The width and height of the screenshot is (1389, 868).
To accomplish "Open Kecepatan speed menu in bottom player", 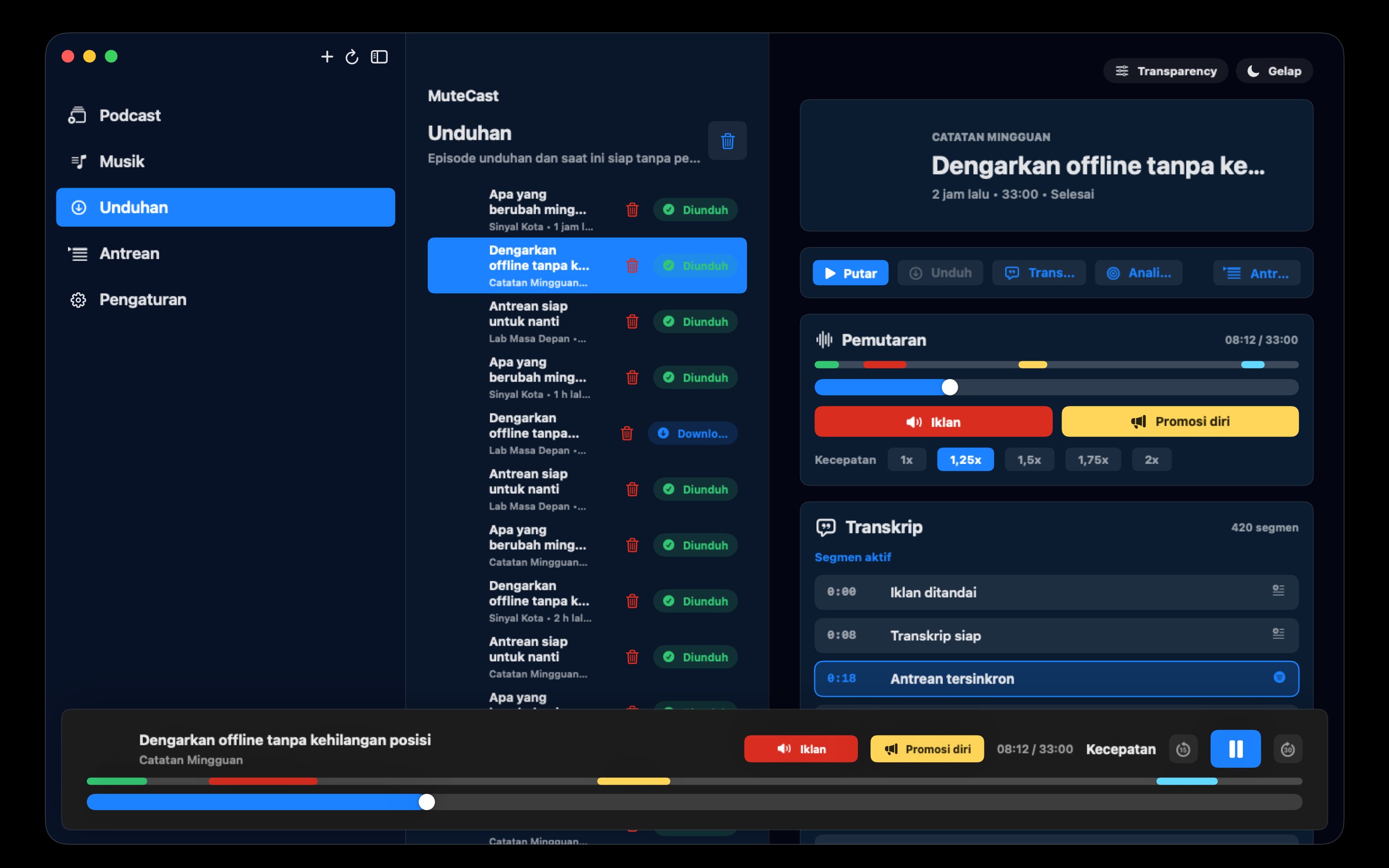I will coord(1120,749).
